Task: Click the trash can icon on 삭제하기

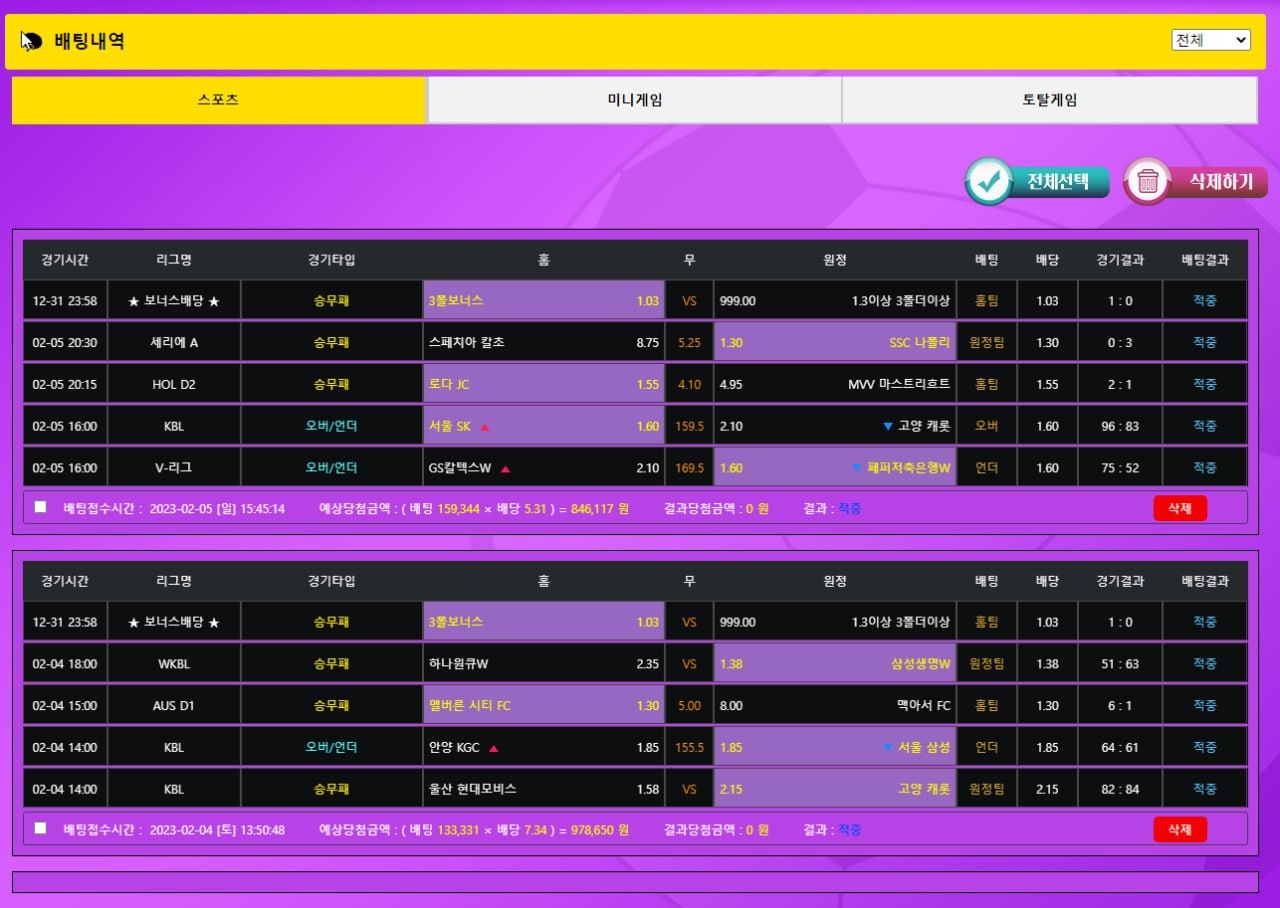Action: [x=1148, y=181]
